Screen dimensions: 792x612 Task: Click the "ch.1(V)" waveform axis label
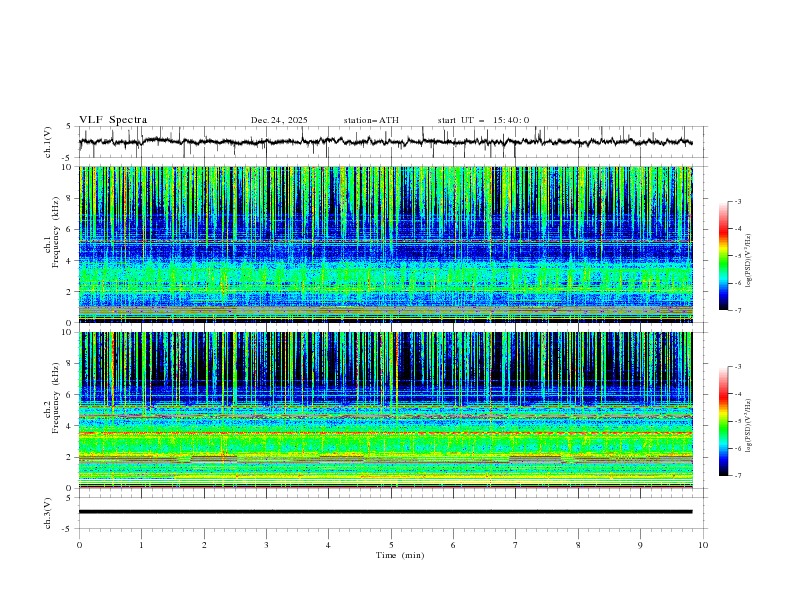49,142
